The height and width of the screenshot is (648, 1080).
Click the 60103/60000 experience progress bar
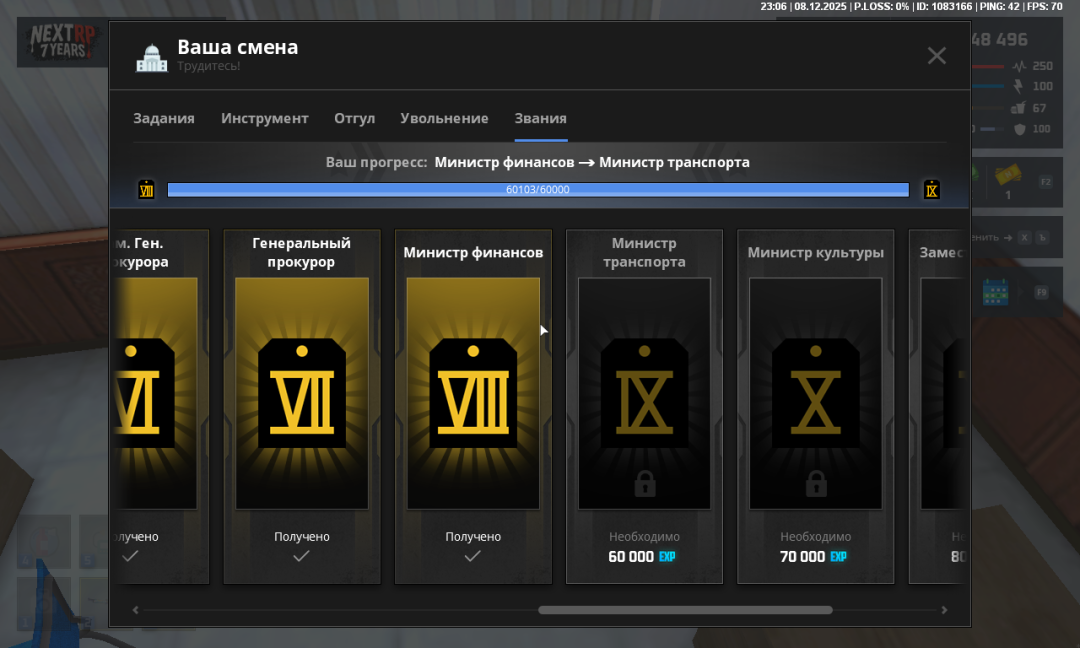point(538,189)
